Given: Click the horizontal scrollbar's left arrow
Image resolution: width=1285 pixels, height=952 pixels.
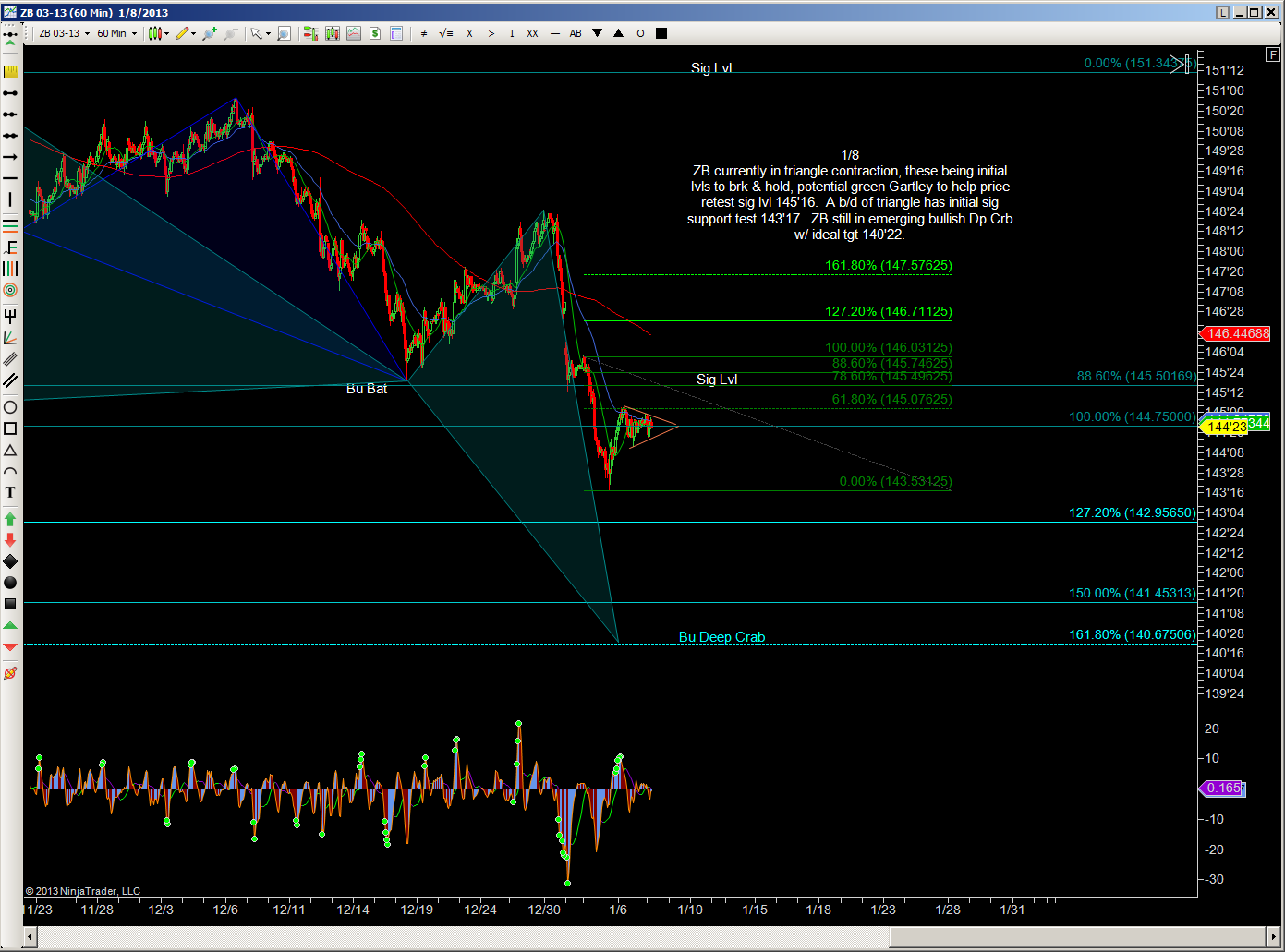Looking at the screenshot, I should 30,937.
